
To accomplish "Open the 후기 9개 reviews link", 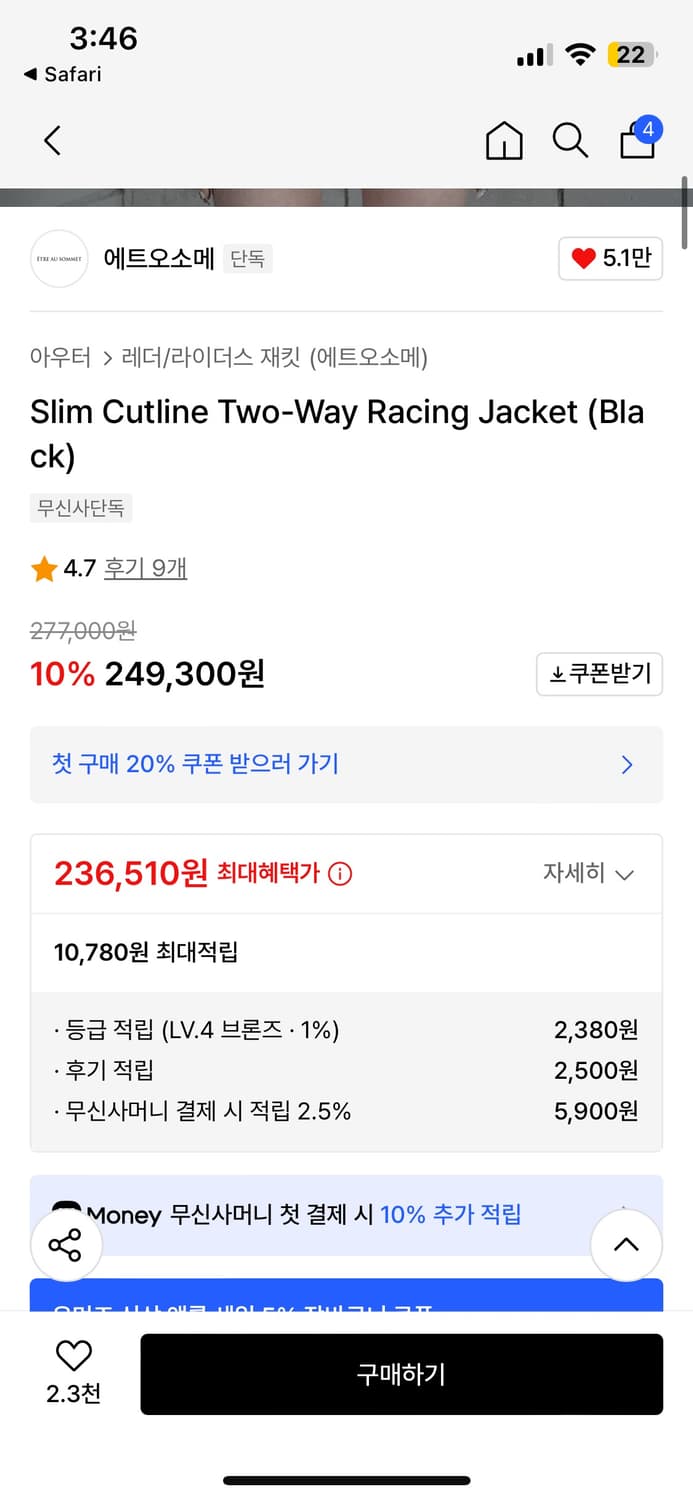I will (146, 568).
